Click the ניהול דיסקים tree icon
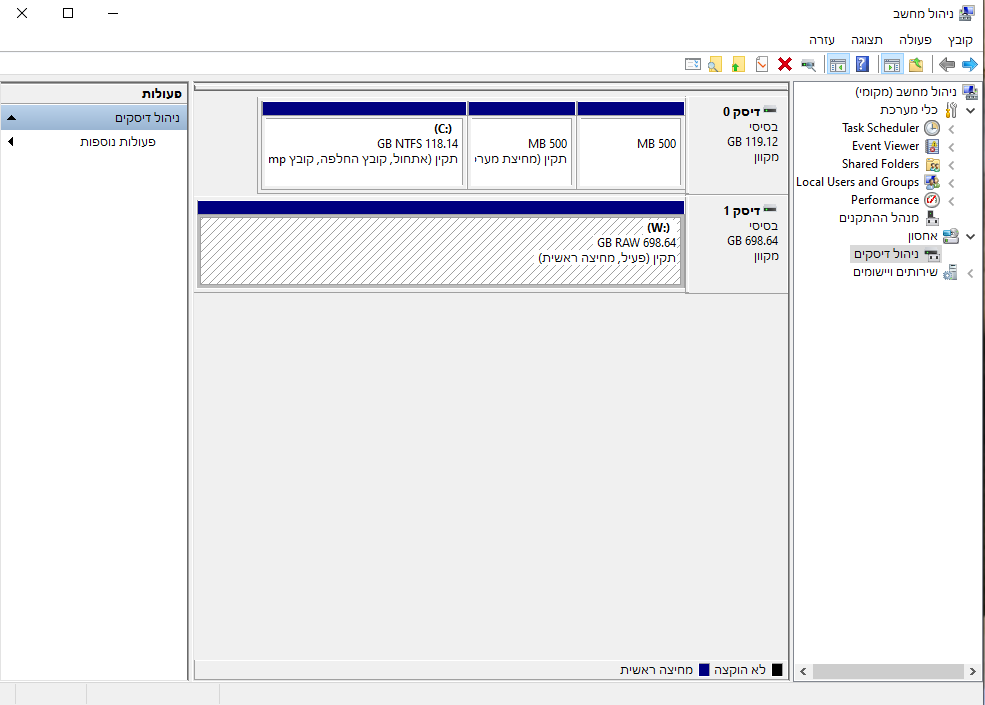Image resolution: width=985 pixels, height=705 pixels. pyautogui.click(x=932, y=254)
